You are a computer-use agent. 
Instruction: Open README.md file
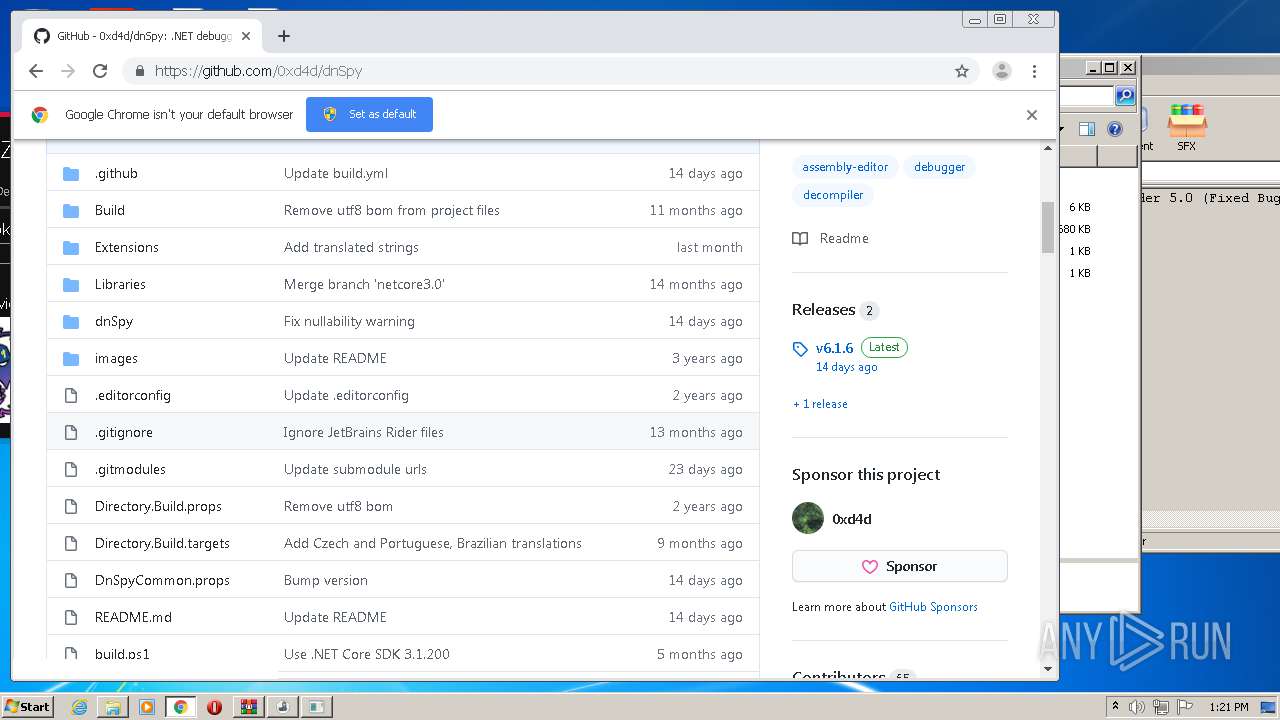click(x=133, y=617)
